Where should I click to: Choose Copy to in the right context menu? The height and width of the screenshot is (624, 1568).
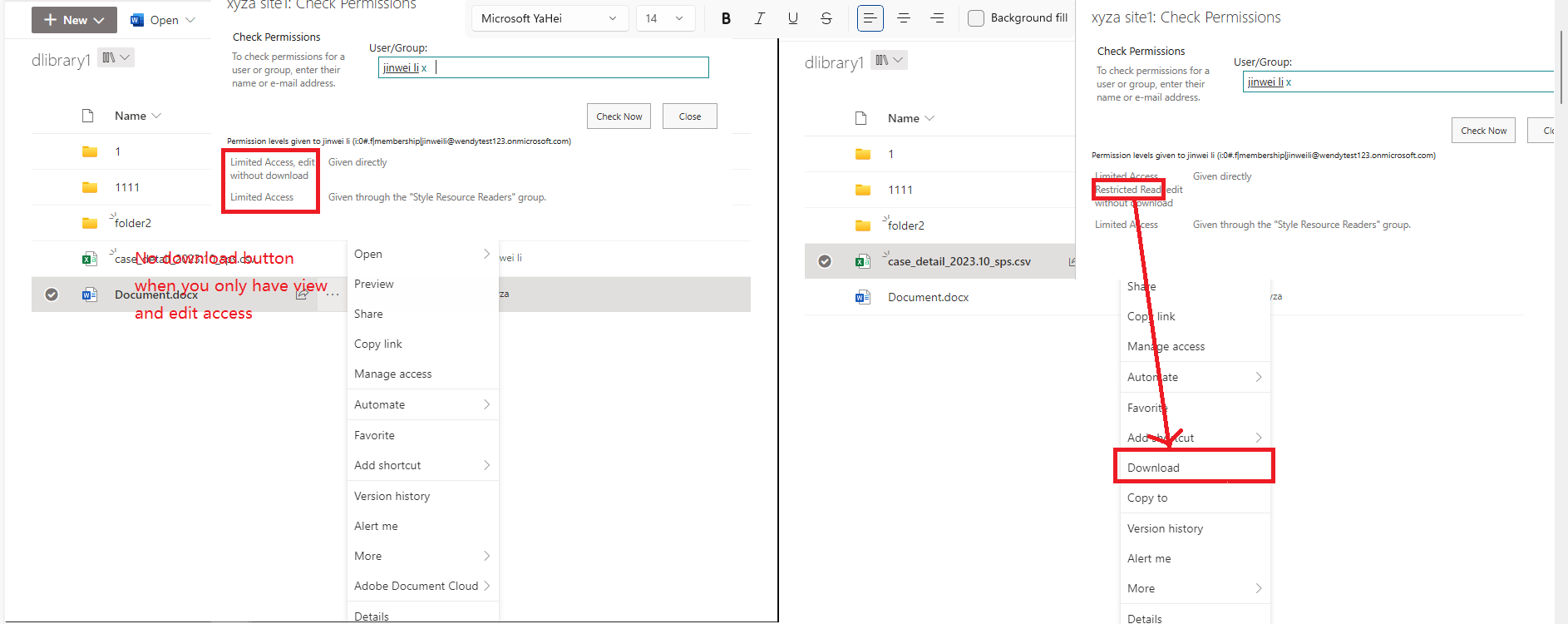pyautogui.click(x=1196, y=498)
